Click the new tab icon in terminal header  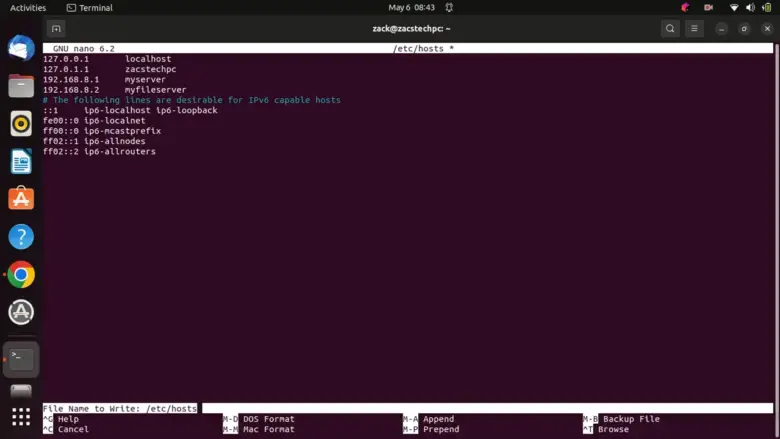tap(56, 29)
